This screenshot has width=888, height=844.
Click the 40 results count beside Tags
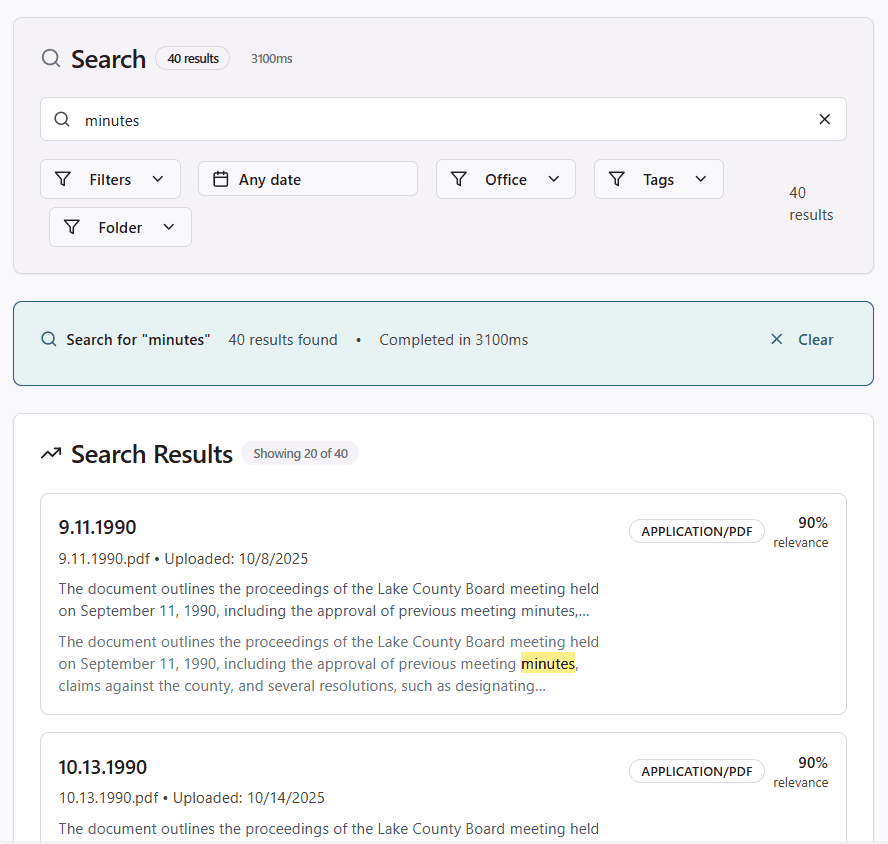[x=811, y=203]
